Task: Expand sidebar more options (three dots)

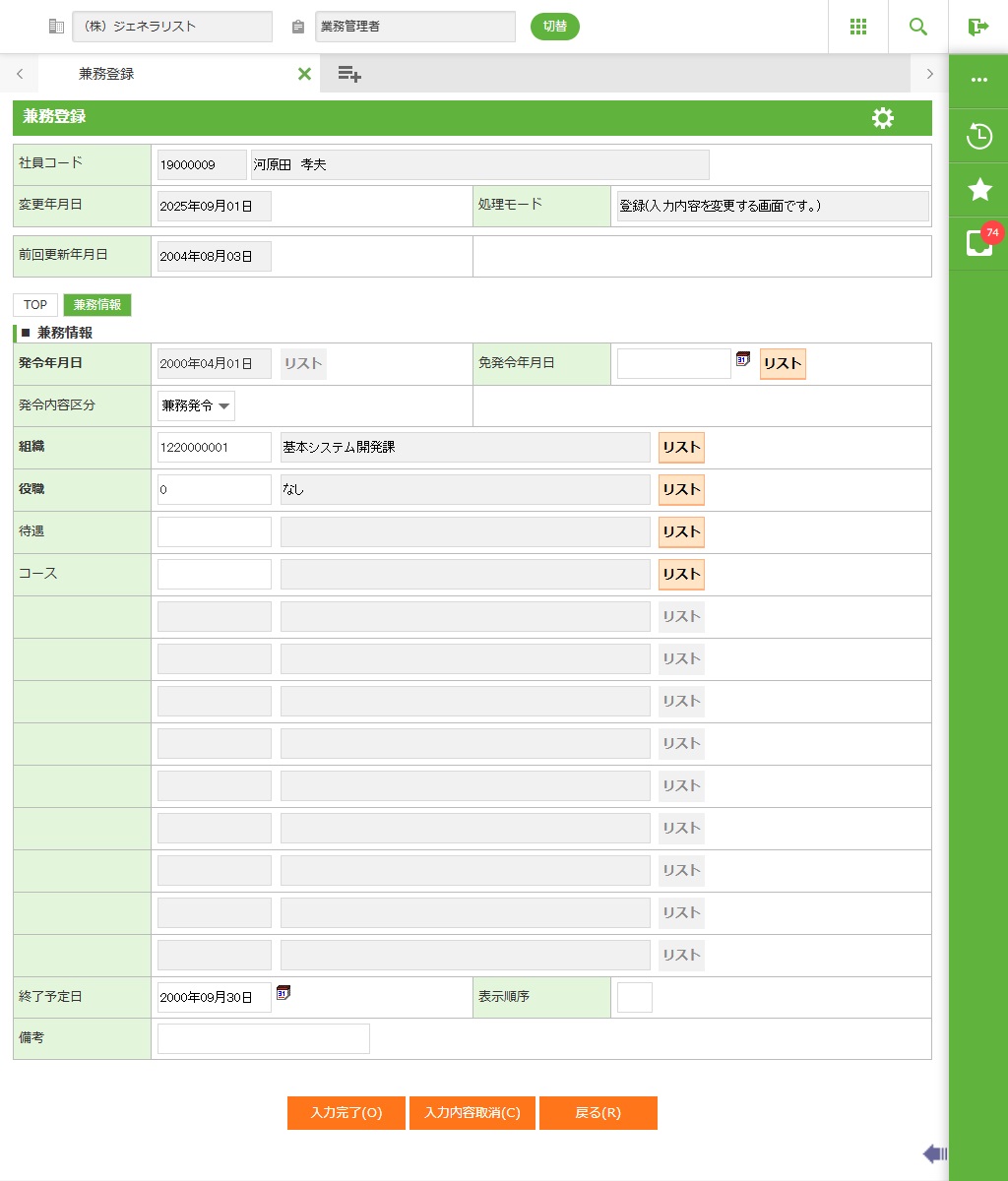Action: click(x=978, y=81)
